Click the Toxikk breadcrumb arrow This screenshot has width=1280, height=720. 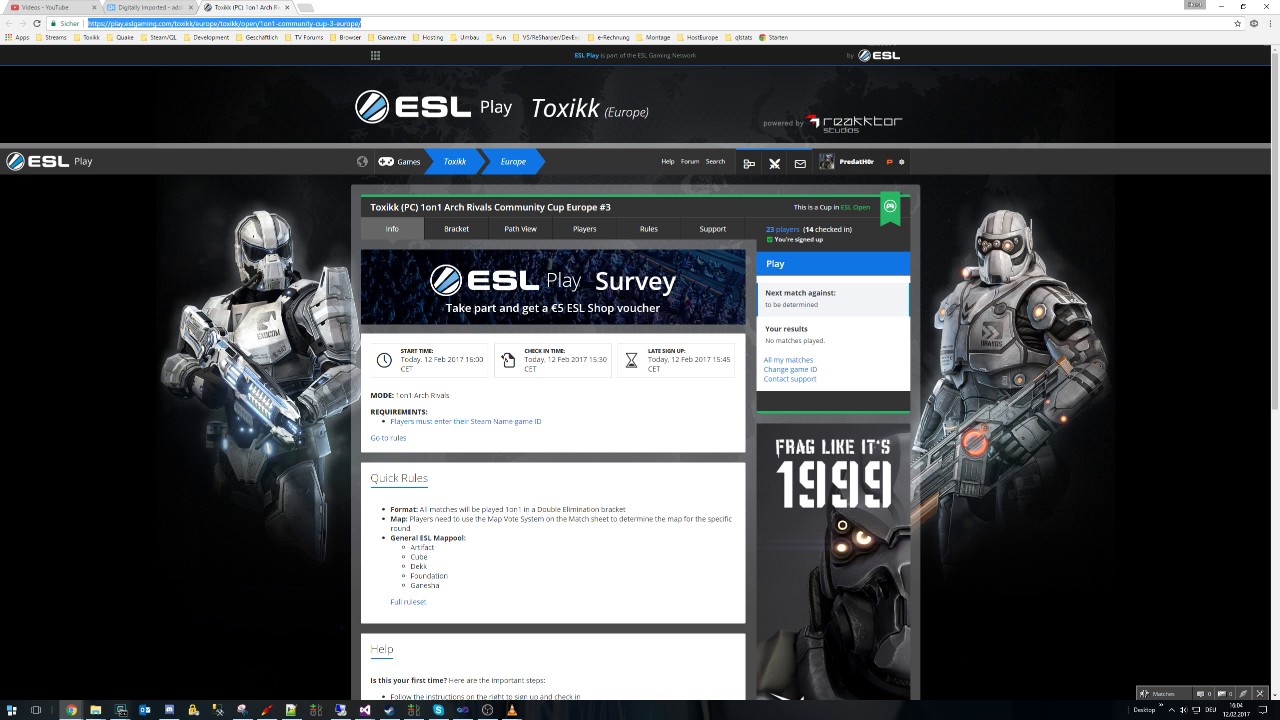point(455,161)
